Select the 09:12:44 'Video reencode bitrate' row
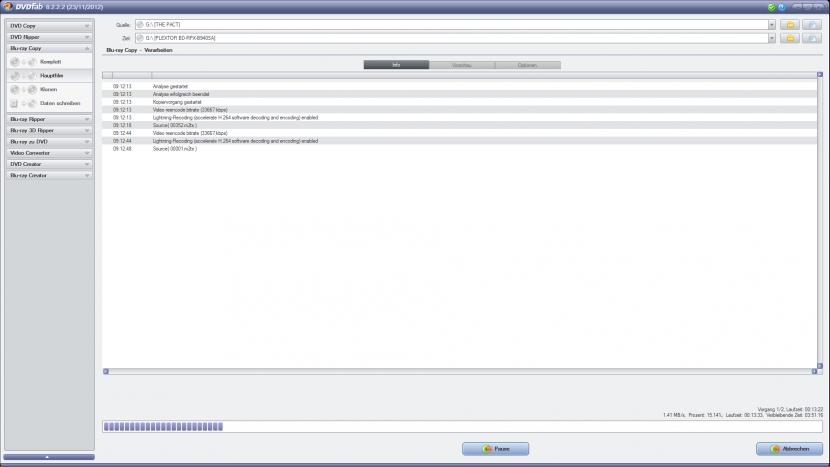 click(459, 133)
